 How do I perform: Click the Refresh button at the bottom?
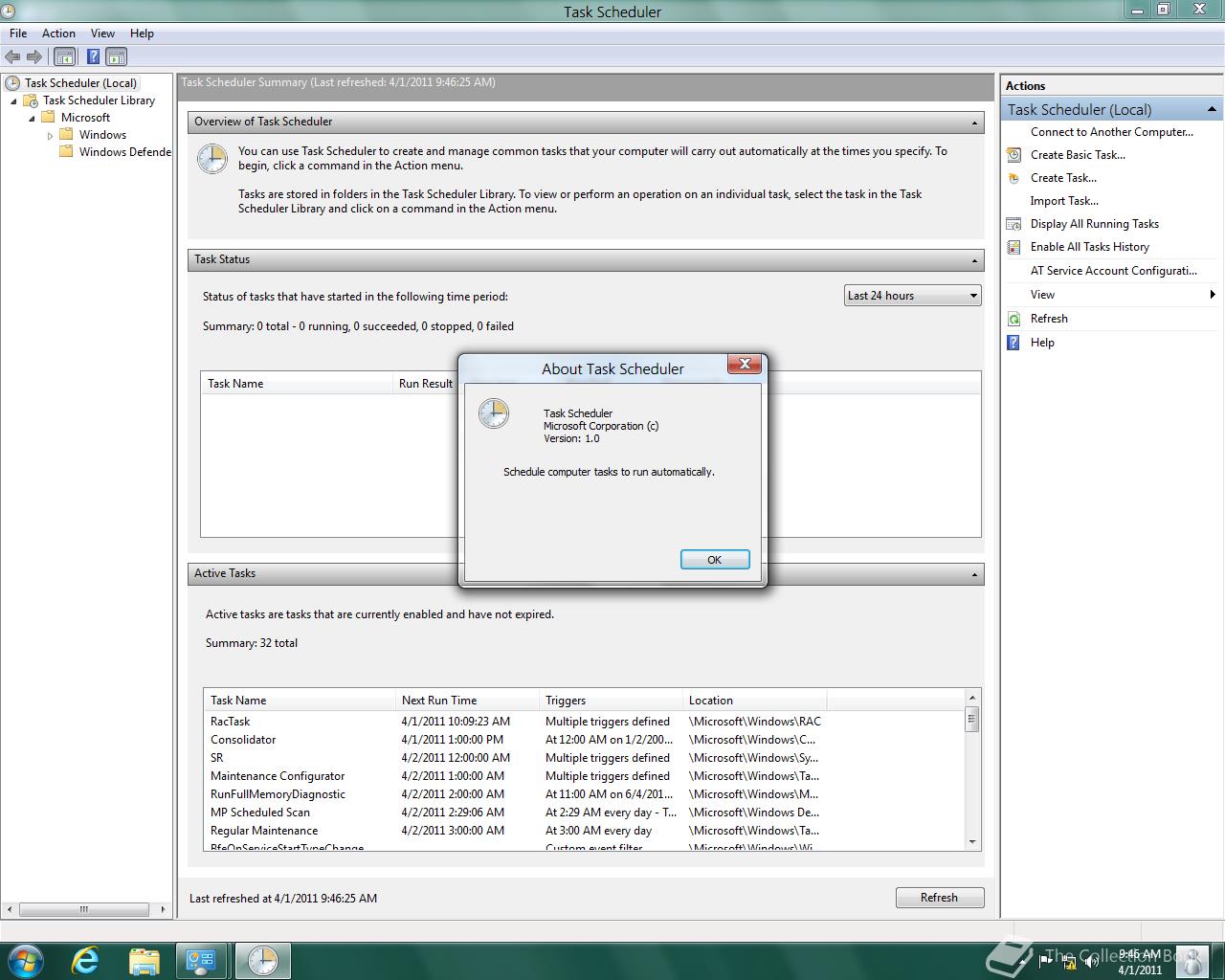pyautogui.click(x=939, y=898)
